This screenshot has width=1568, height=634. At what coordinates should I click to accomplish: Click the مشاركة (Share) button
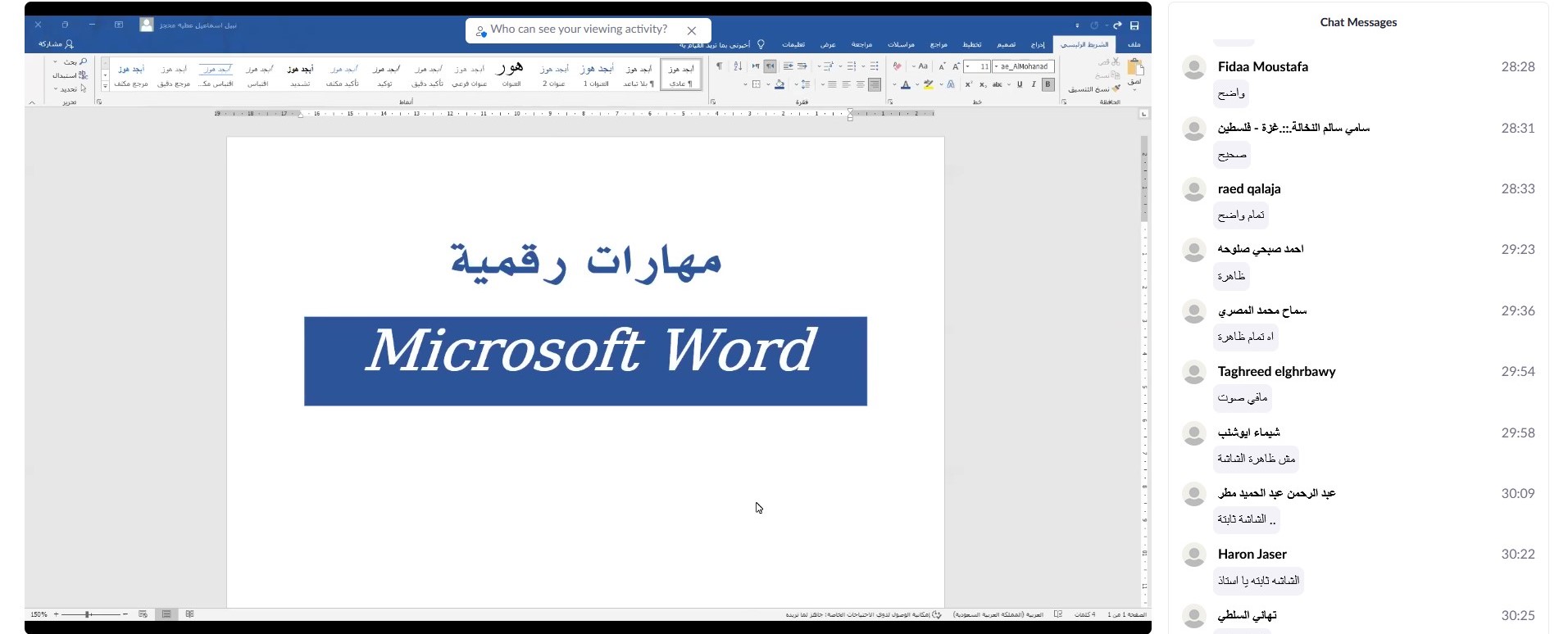click(55, 44)
